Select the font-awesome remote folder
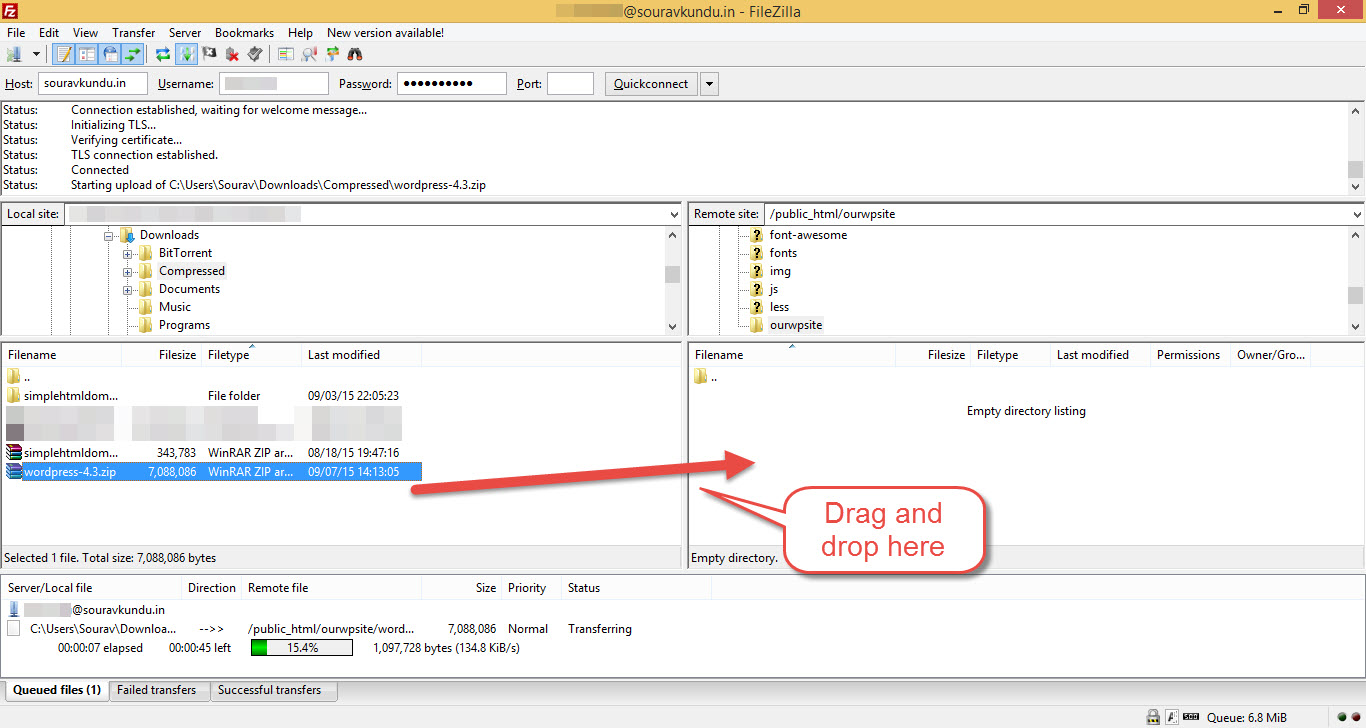 click(808, 235)
